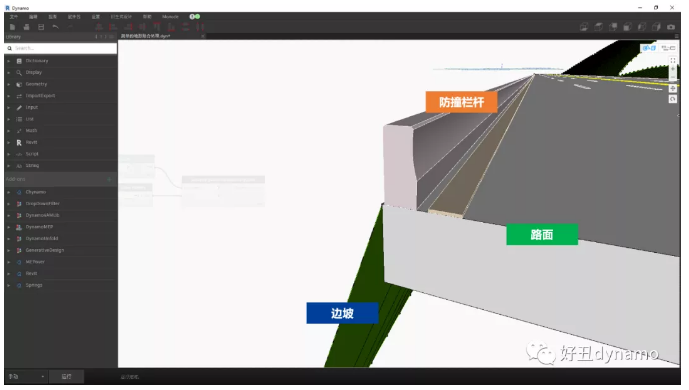Toggle the green status indicator in menu bar

[195, 17]
